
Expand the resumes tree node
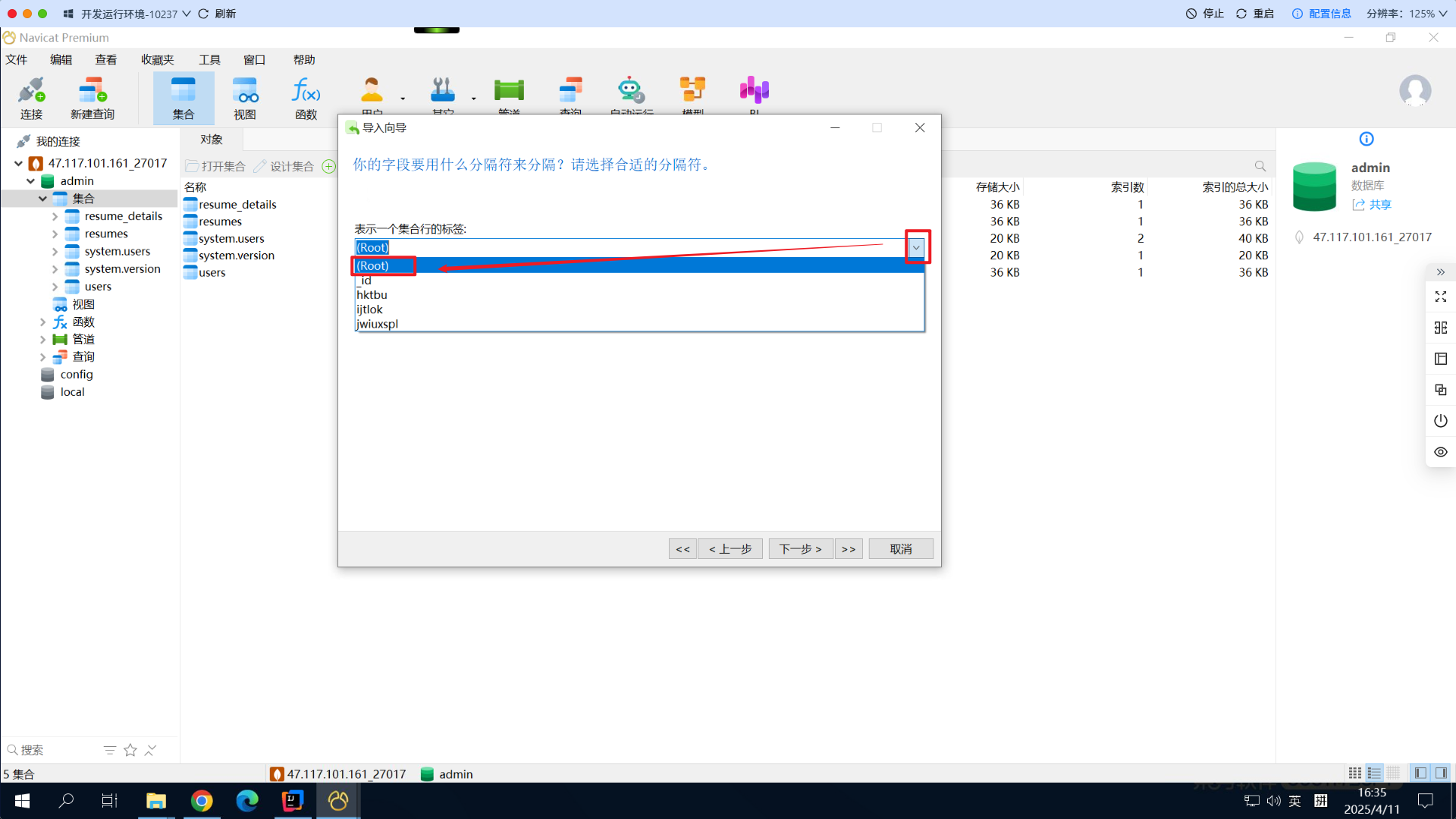click(x=55, y=234)
